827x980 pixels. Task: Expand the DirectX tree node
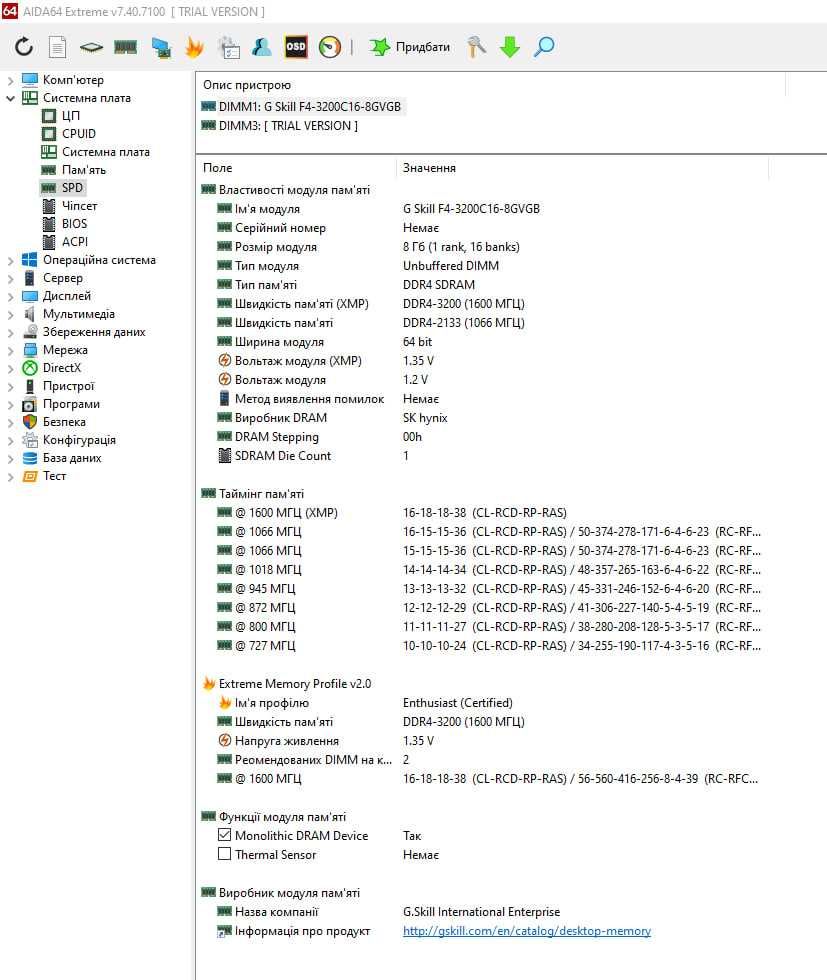pos(10,368)
